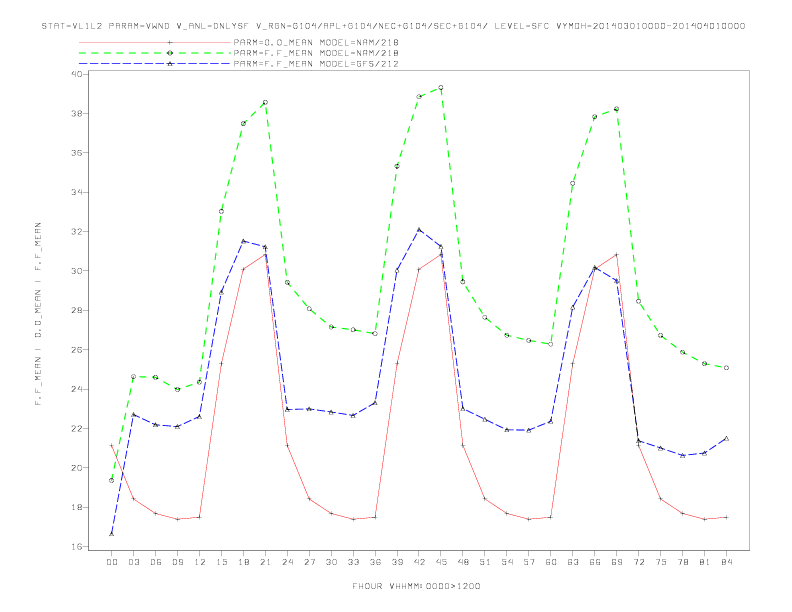Select the blue F.F_MEAN MODEL=GFS/212 legend label
This screenshot has width=792, height=612.
[x=316, y=64]
